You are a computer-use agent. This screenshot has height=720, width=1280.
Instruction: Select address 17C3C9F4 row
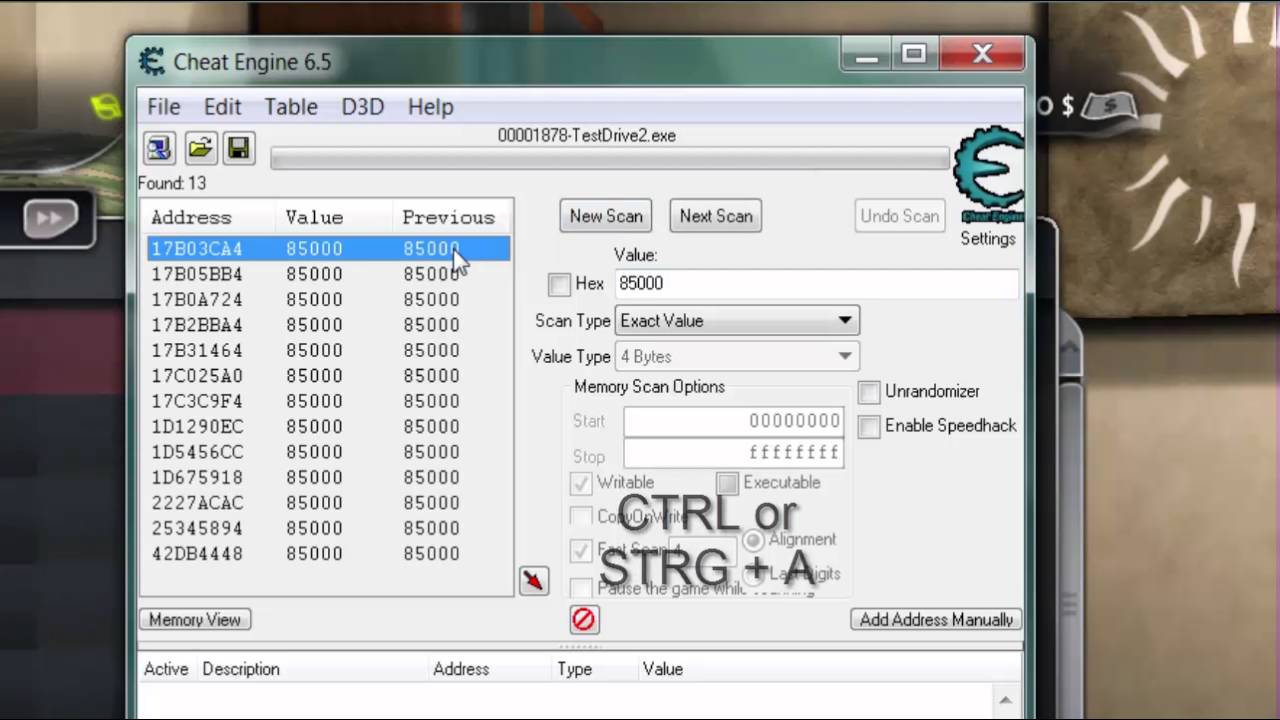[x=328, y=401]
